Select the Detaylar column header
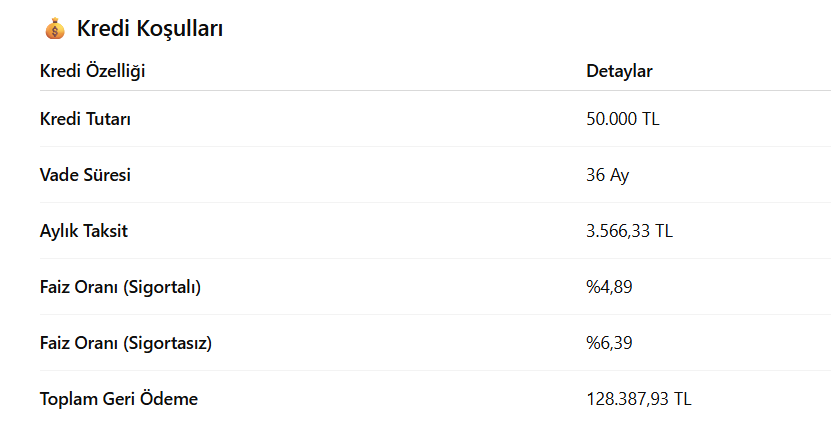This screenshot has height=425, width=831. pyautogui.click(x=619, y=71)
